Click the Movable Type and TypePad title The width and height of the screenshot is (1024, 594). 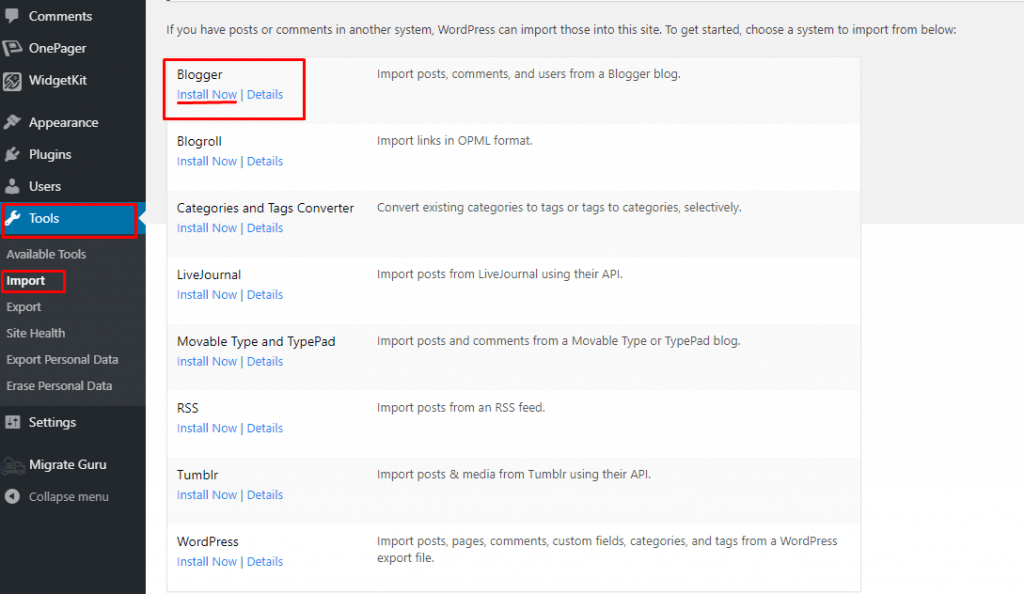click(x=256, y=341)
